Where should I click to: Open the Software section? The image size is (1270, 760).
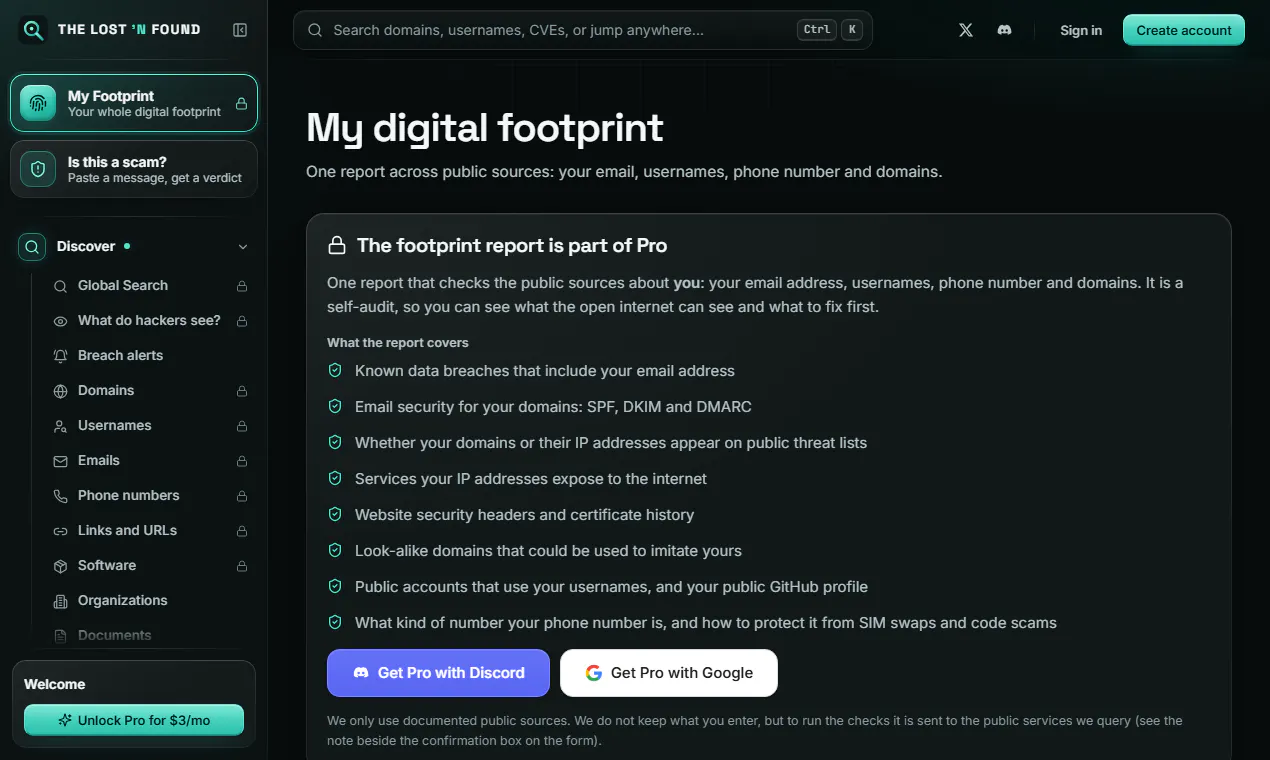(150, 566)
